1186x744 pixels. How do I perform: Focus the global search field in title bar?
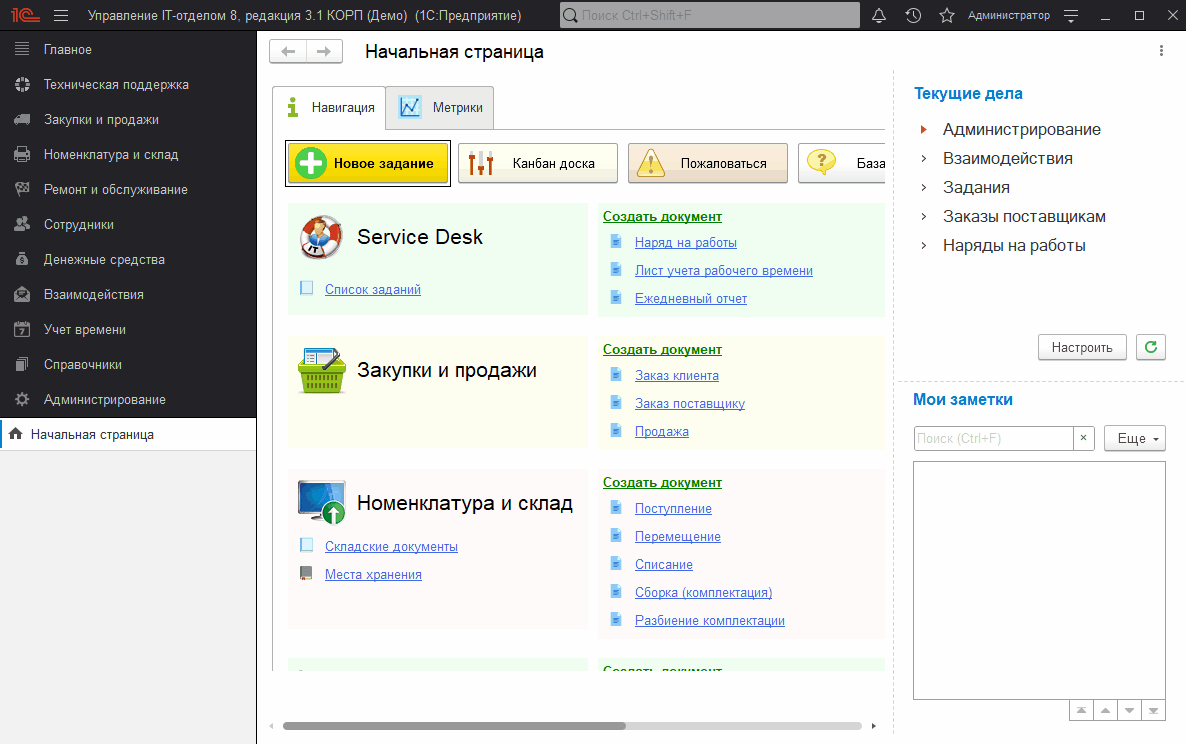(708, 16)
